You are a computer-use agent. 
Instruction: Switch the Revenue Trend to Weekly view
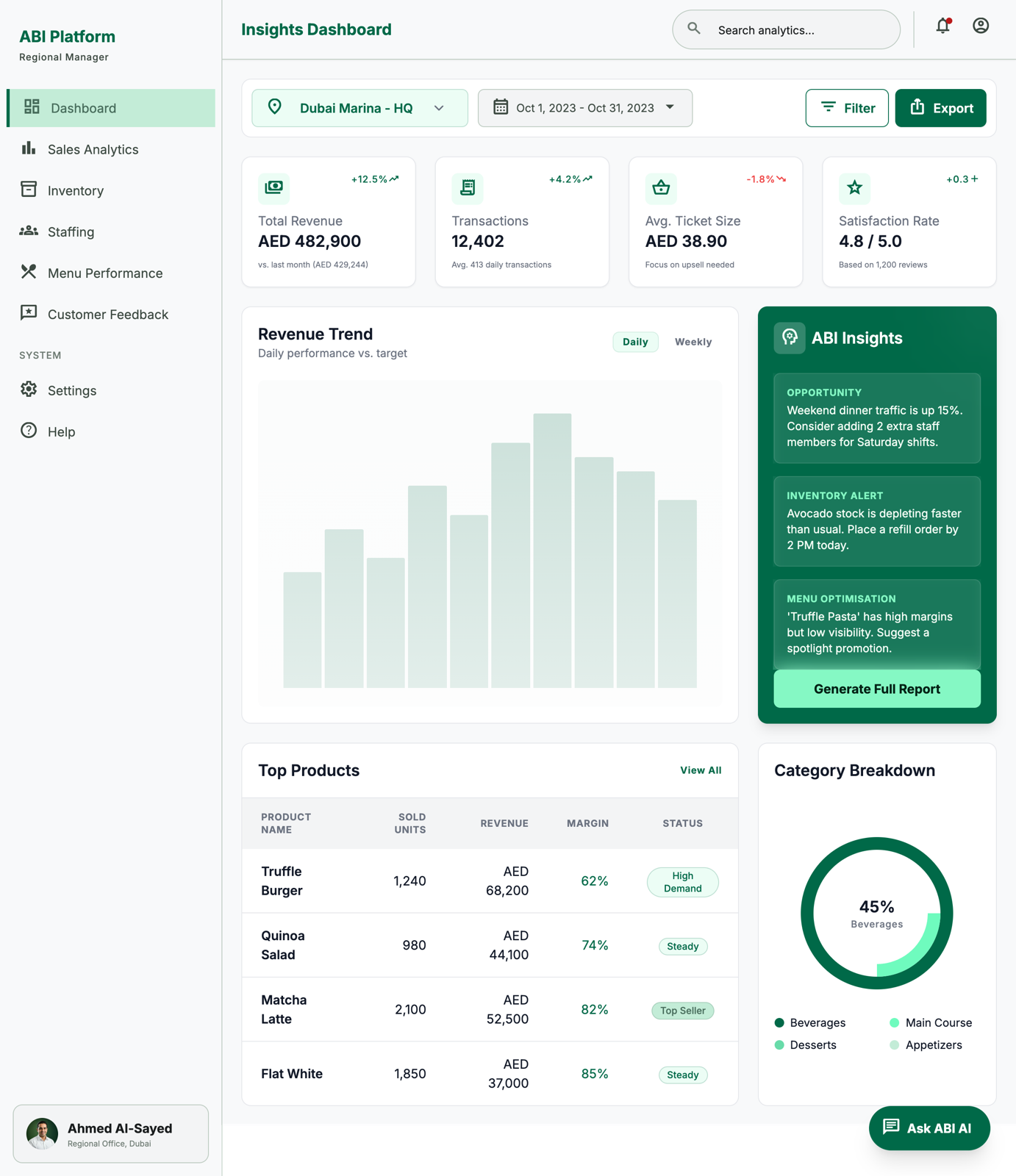click(693, 342)
